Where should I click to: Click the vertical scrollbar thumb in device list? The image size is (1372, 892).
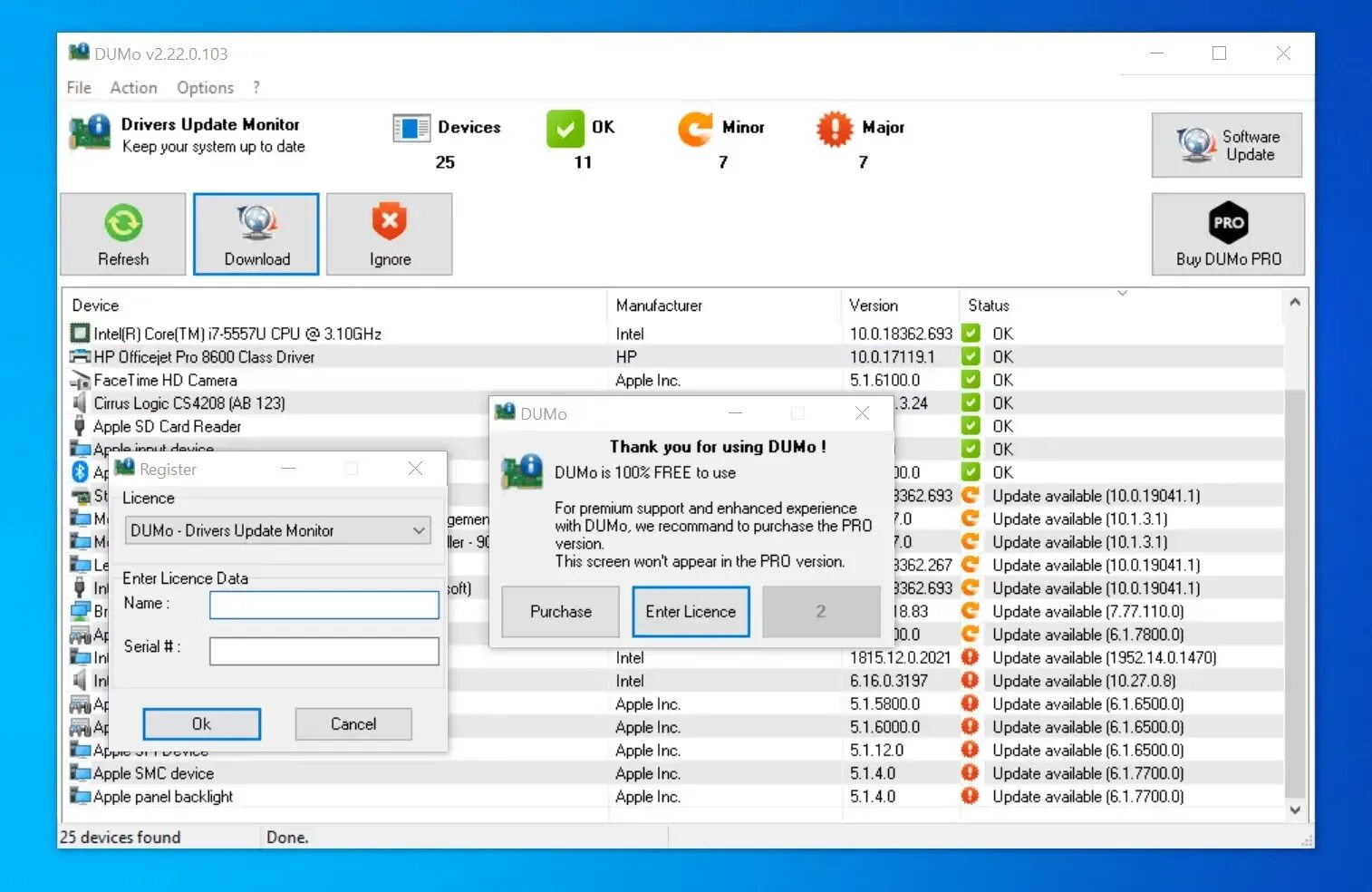[x=1295, y=594]
